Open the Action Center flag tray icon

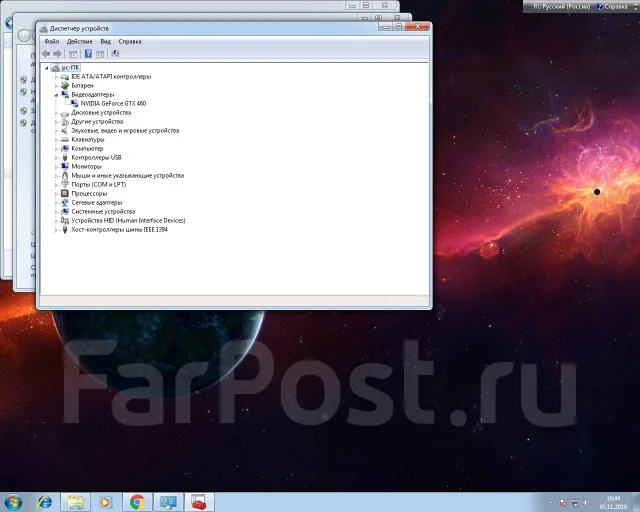(563, 503)
